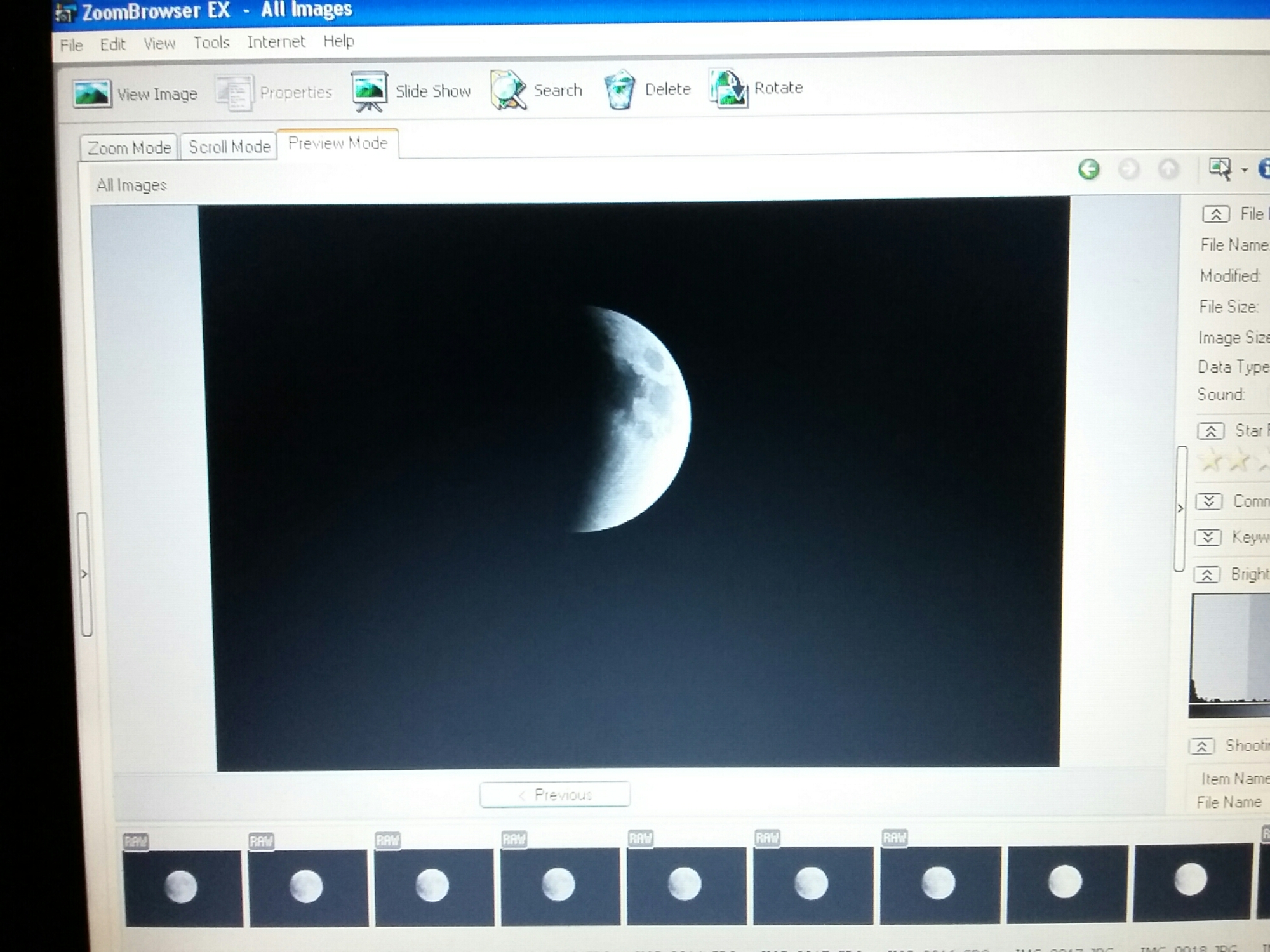This screenshot has height=952, width=1270.
Task: Click the green back arrow icon
Action: click(x=1089, y=169)
